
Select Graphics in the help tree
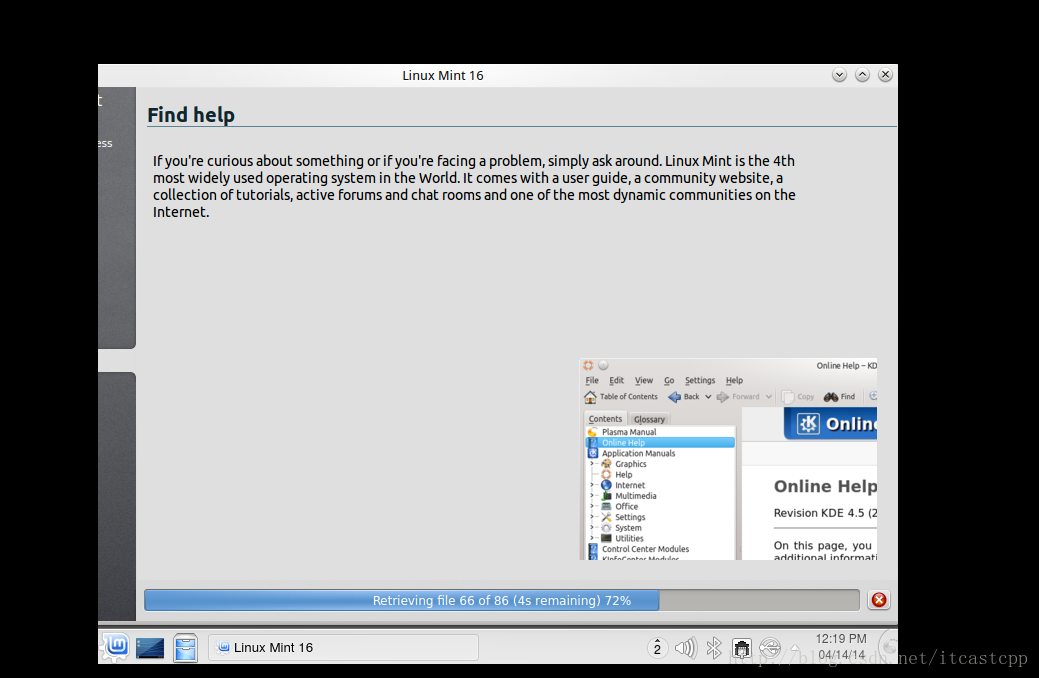tap(630, 464)
